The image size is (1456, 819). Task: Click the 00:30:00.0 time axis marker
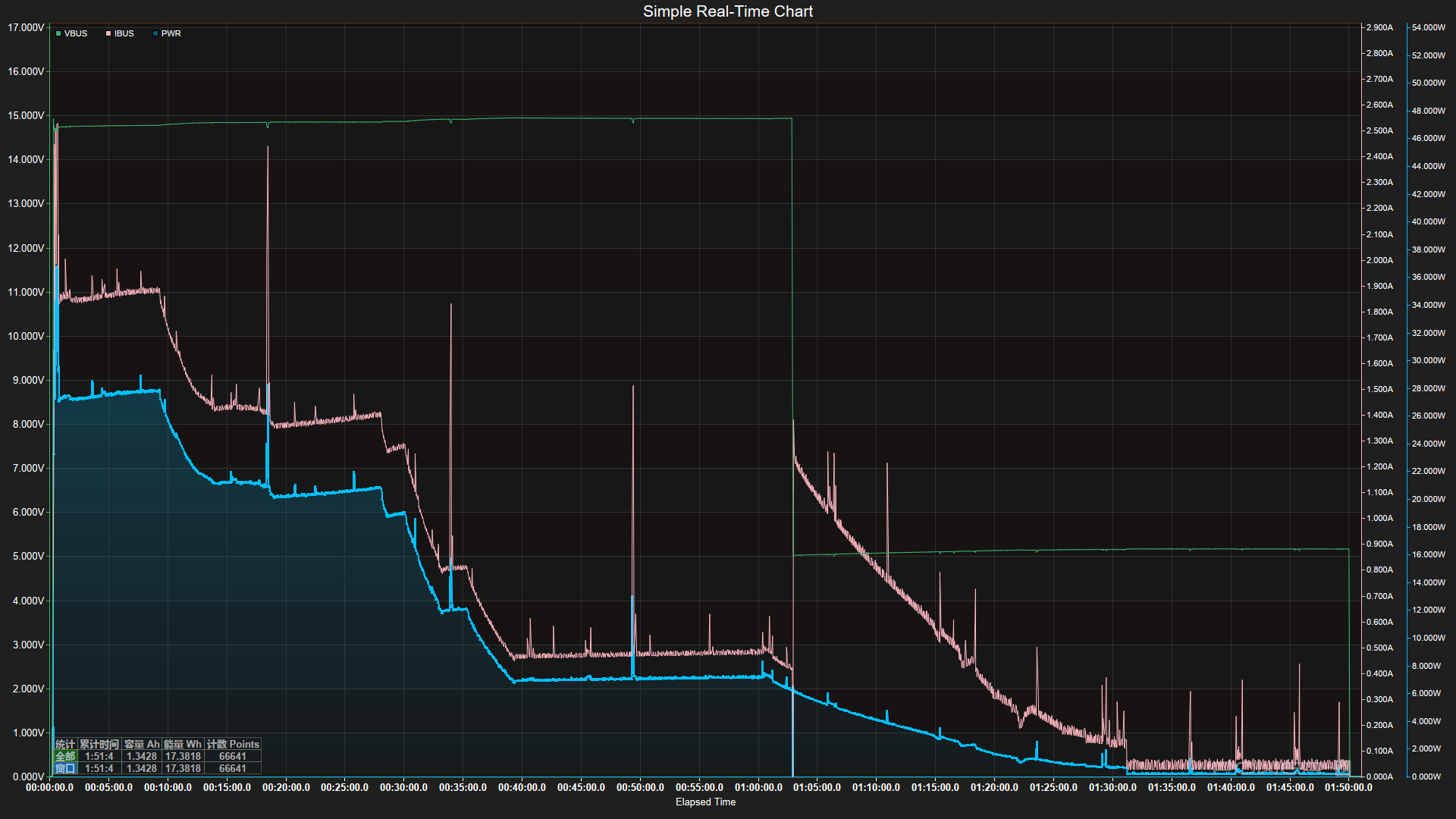403,788
